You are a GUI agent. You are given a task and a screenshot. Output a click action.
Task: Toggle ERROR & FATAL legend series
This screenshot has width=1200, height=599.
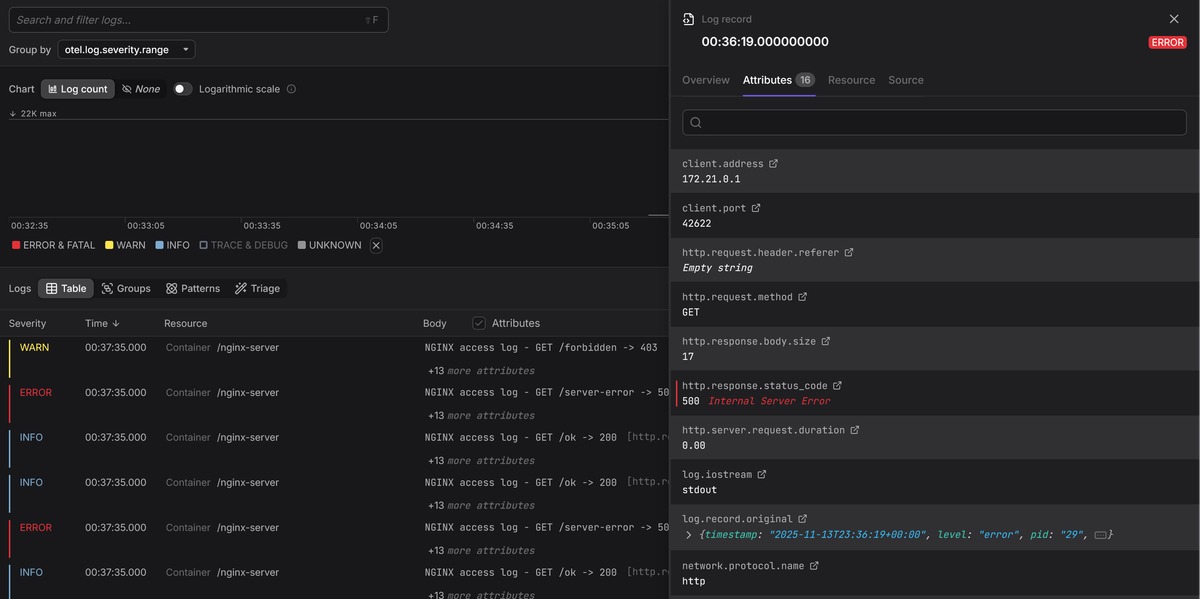pyautogui.click(x=53, y=245)
